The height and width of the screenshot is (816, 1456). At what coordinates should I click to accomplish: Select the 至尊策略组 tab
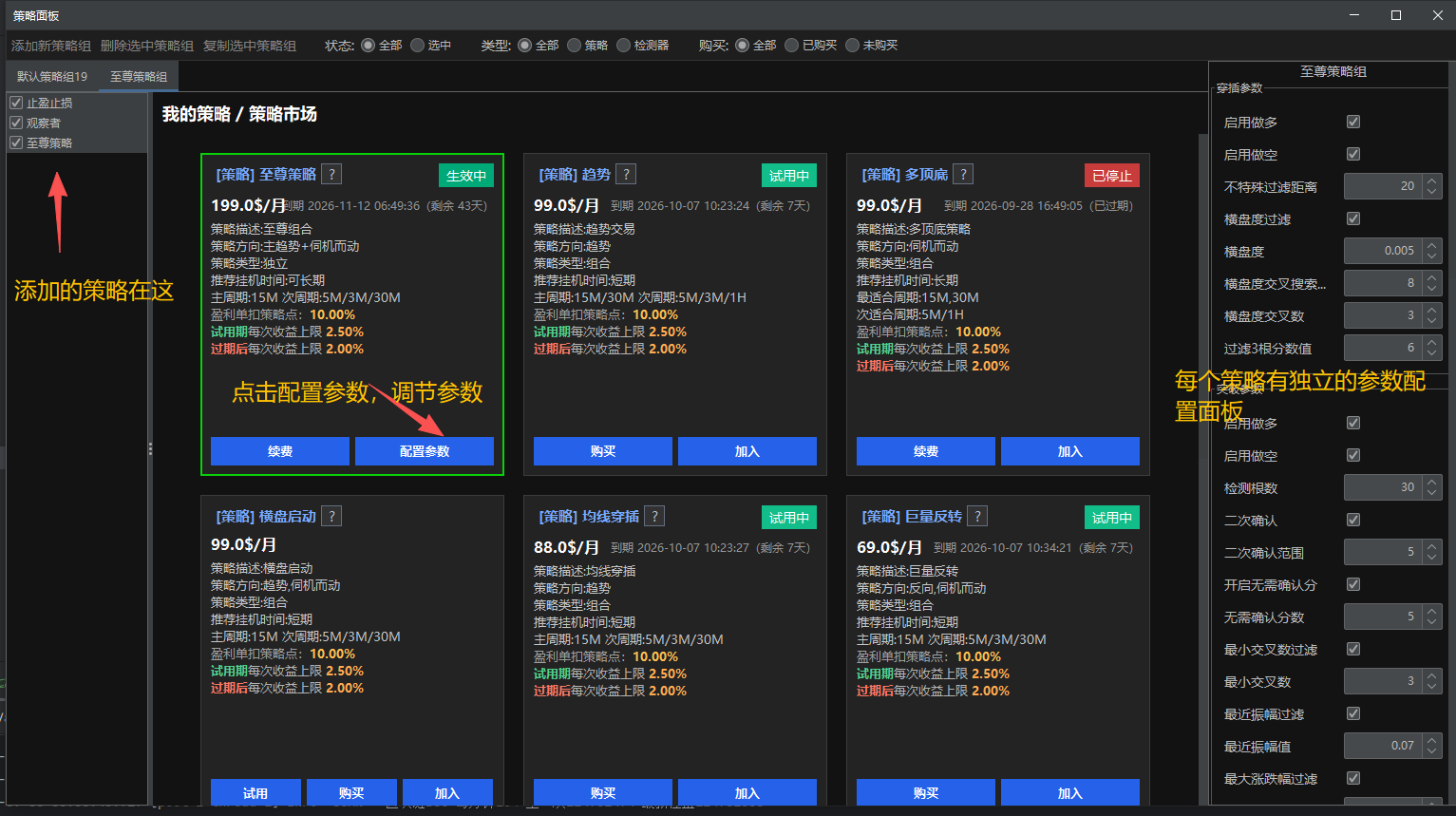click(x=139, y=76)
